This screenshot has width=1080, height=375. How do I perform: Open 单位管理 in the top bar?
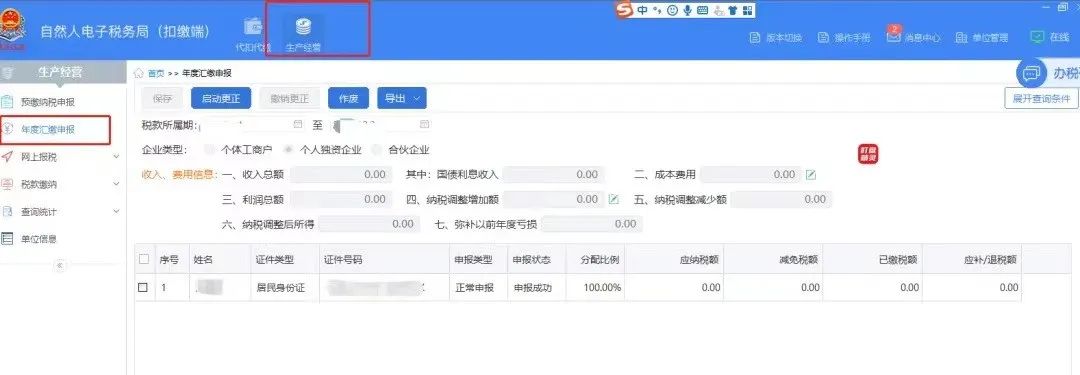point(982,38)
